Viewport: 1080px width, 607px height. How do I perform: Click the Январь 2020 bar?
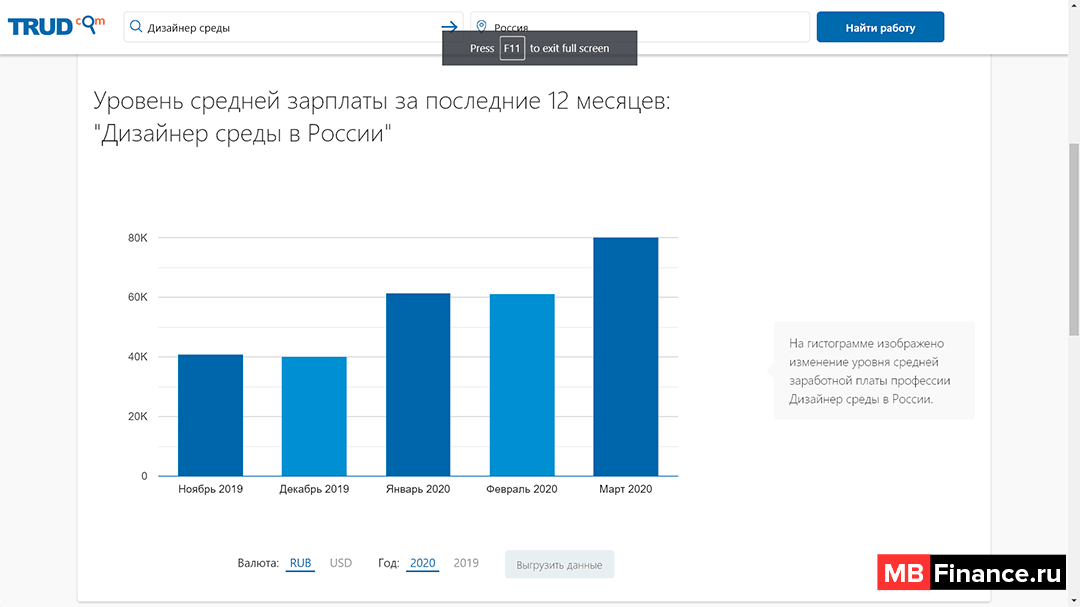tap(418, 384)
